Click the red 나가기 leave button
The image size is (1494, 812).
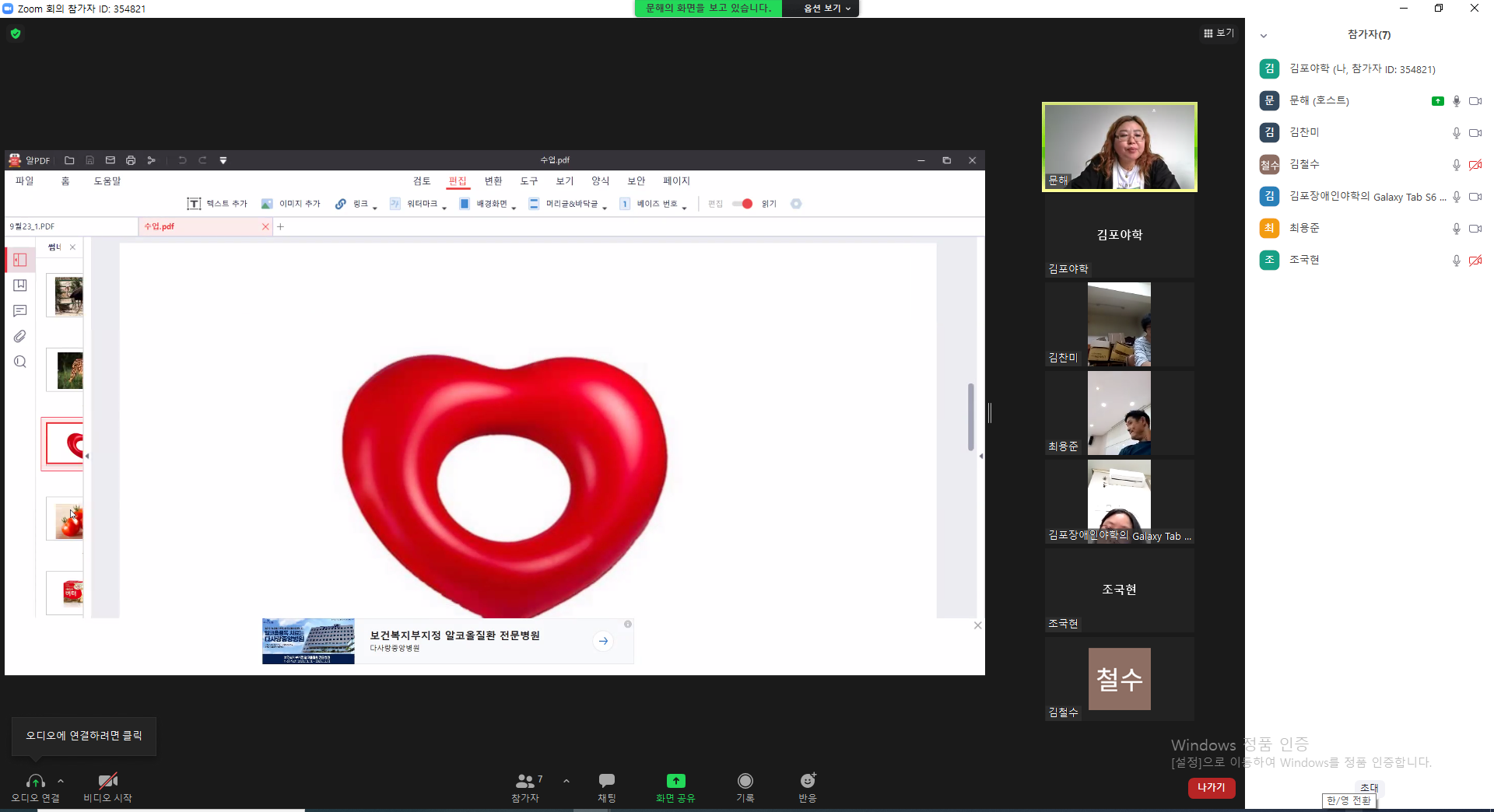[x=1211, y=788]
